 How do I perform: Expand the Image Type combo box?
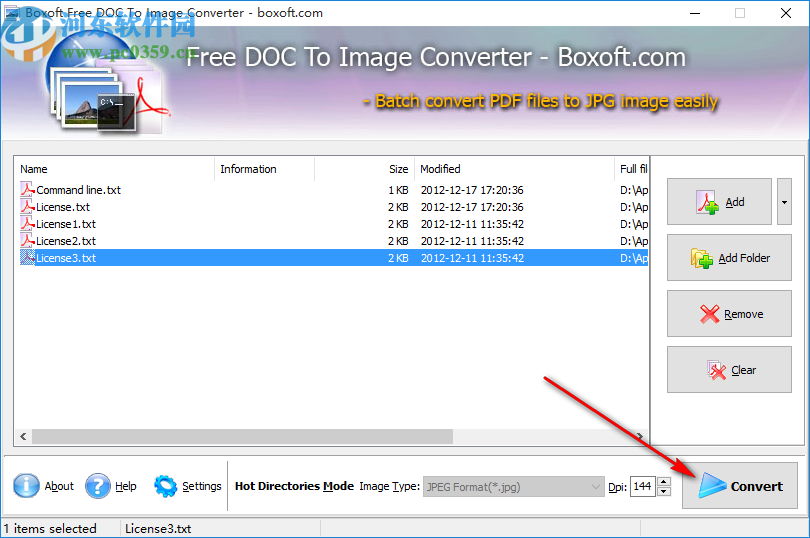(513, 486)
